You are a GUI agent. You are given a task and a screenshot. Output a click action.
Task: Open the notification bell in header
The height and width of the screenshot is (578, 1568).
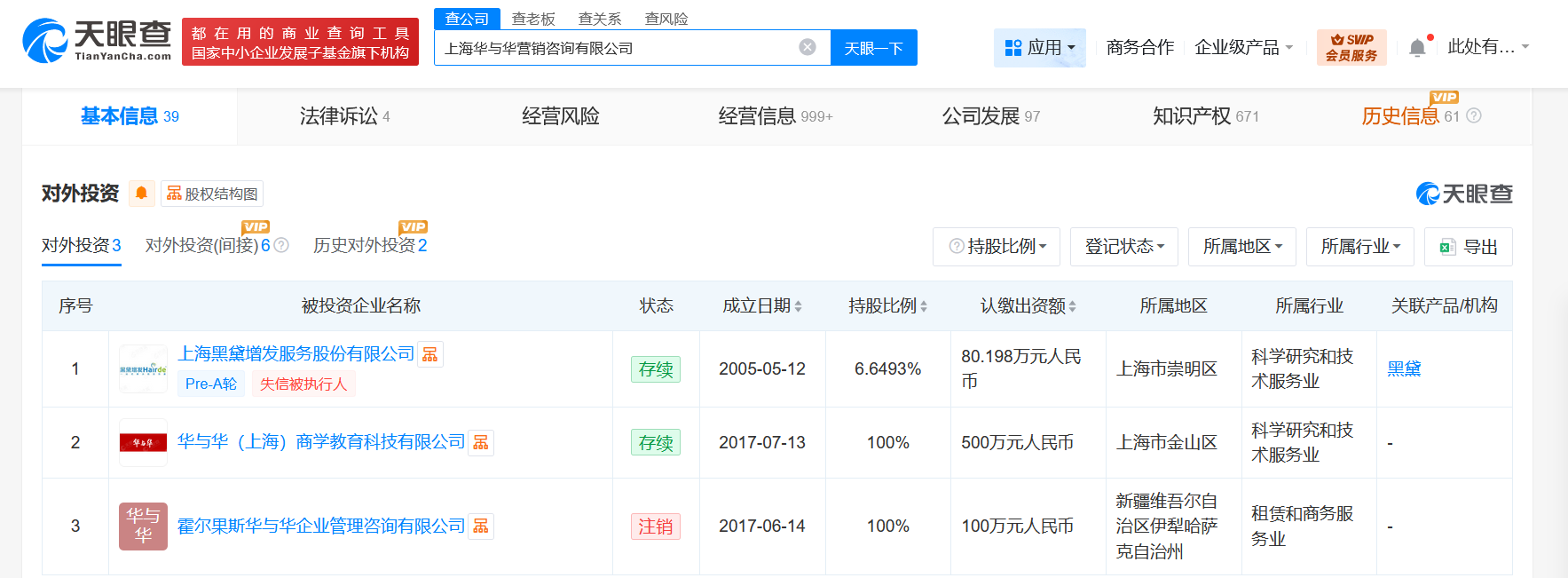(1417, 48)
